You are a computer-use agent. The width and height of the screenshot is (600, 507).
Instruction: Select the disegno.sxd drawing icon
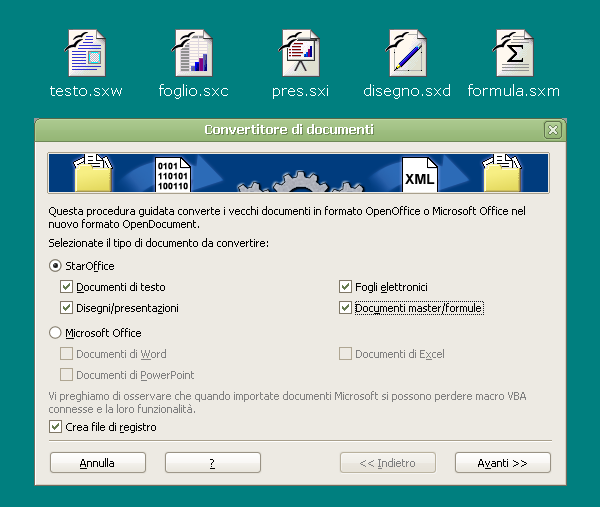[x=406, y=53]
